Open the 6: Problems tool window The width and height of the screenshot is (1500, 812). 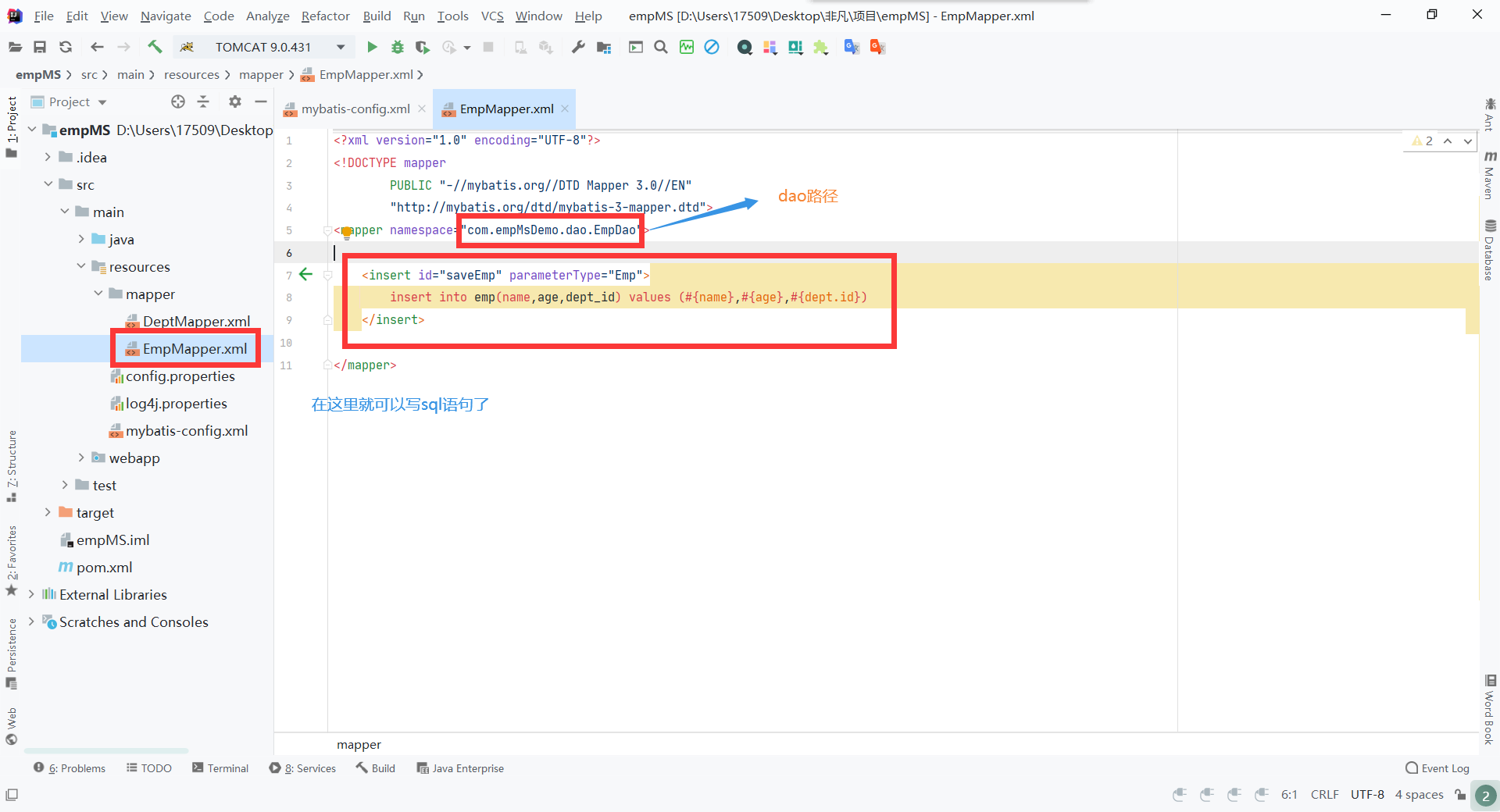[x=70, y=768]
